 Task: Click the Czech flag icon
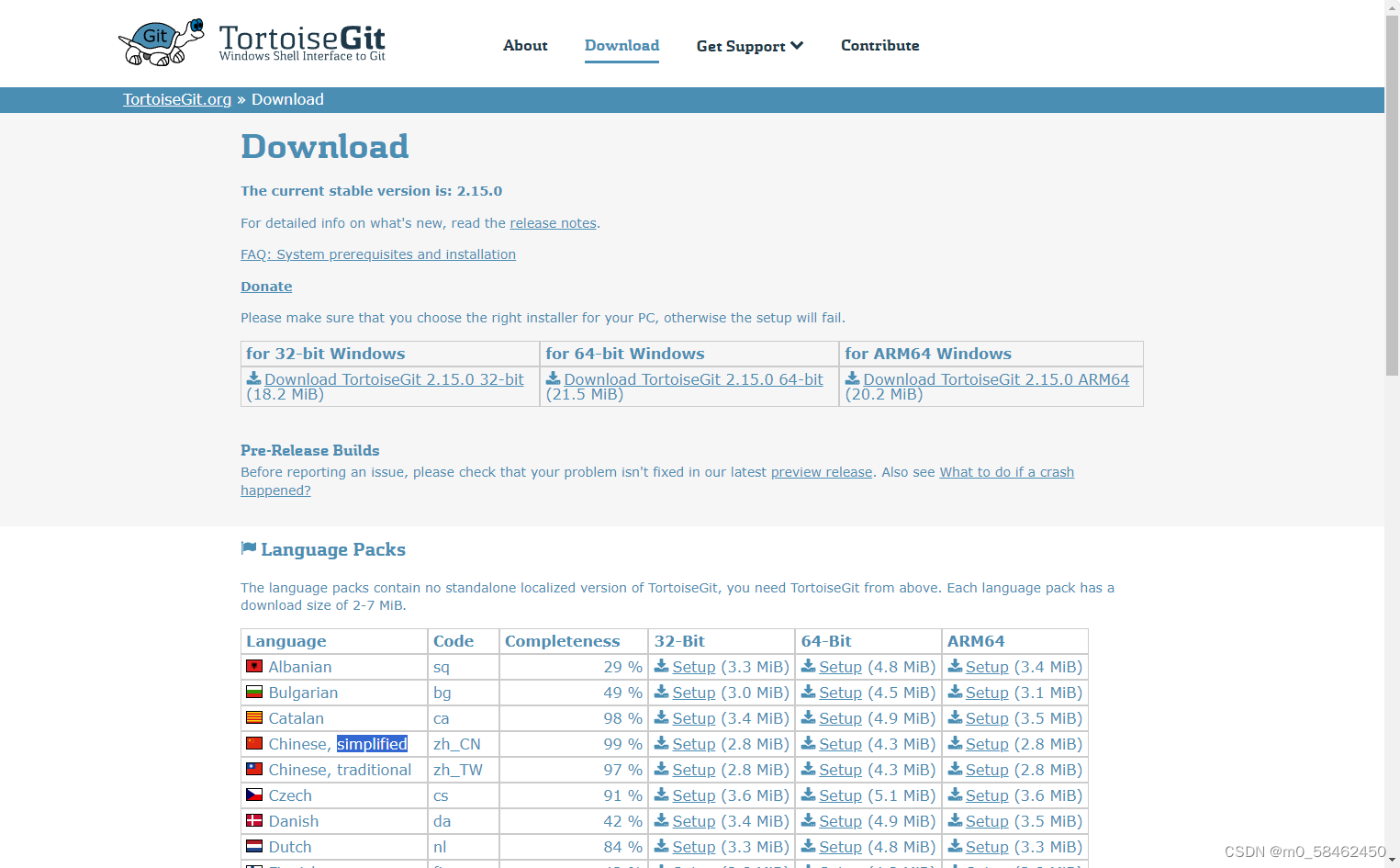pyautogui.click(x=254, y=795)
